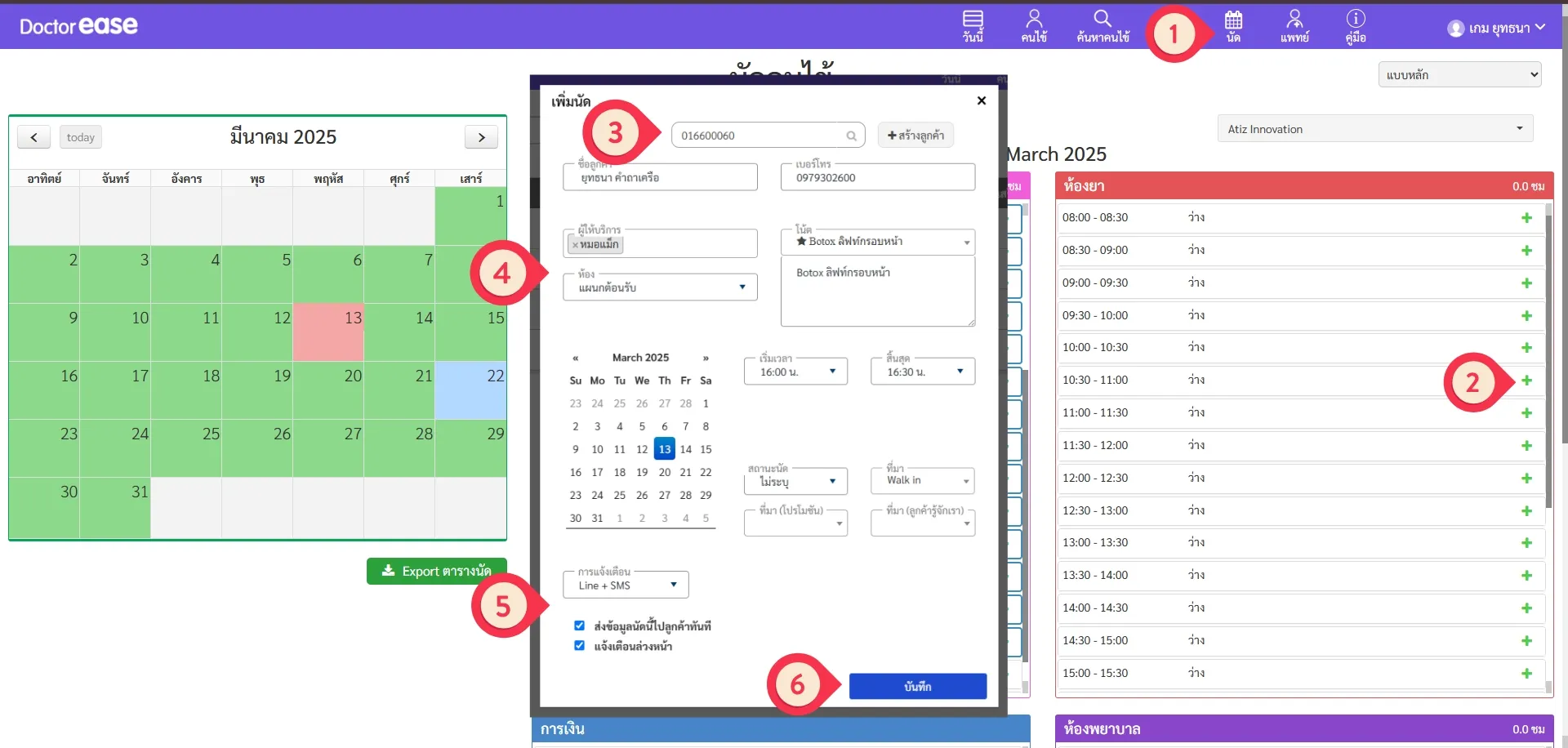Open the Line + SMS notification dropdown
This screenshot has height=748, width=1568.
coord(626,585)
